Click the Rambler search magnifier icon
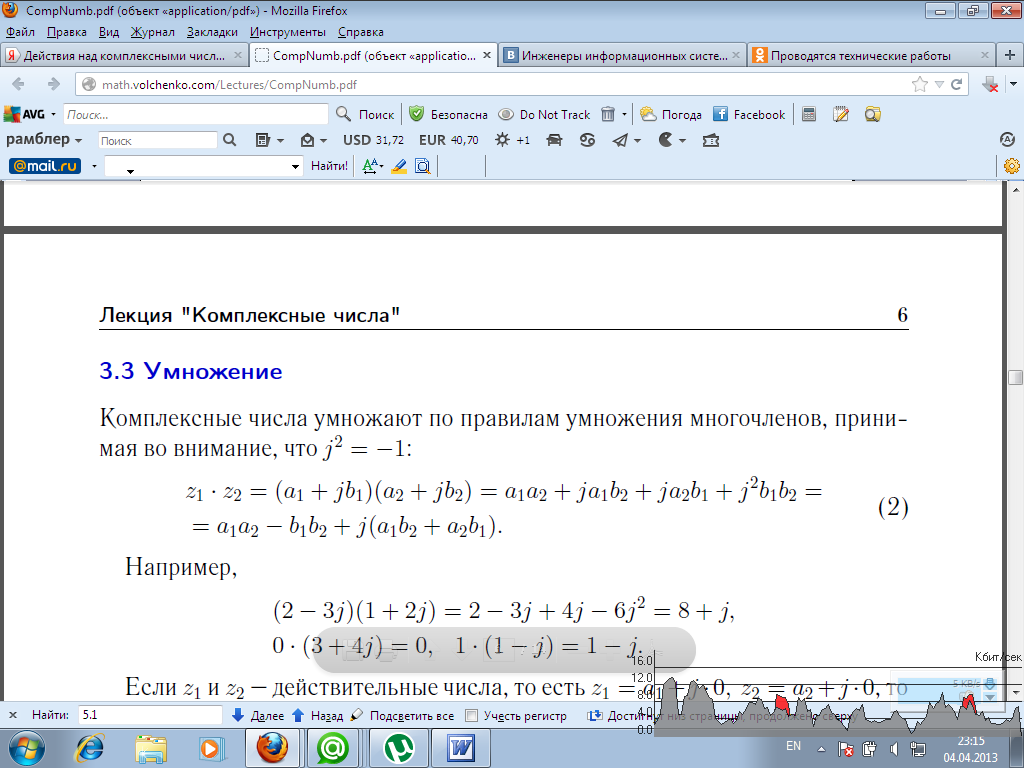 [229, 140]
